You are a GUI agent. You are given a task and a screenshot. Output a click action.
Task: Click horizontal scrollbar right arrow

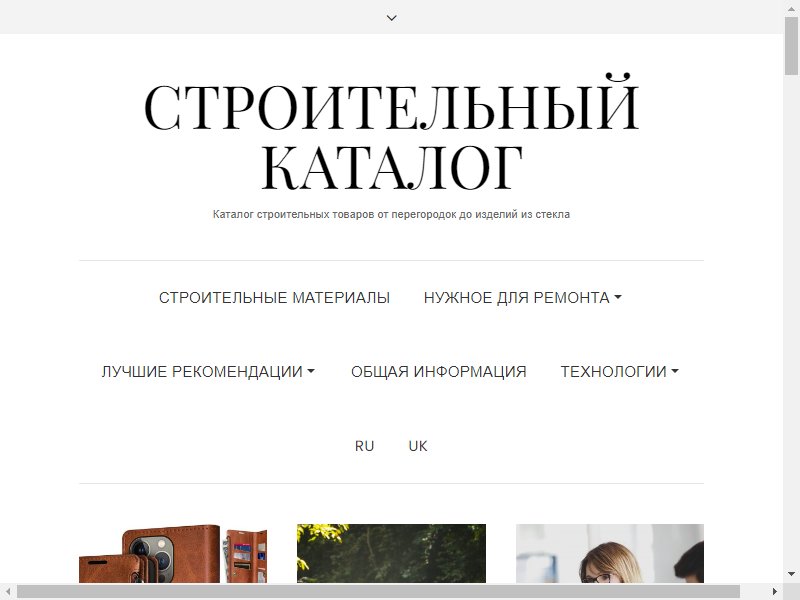point(775,591)
